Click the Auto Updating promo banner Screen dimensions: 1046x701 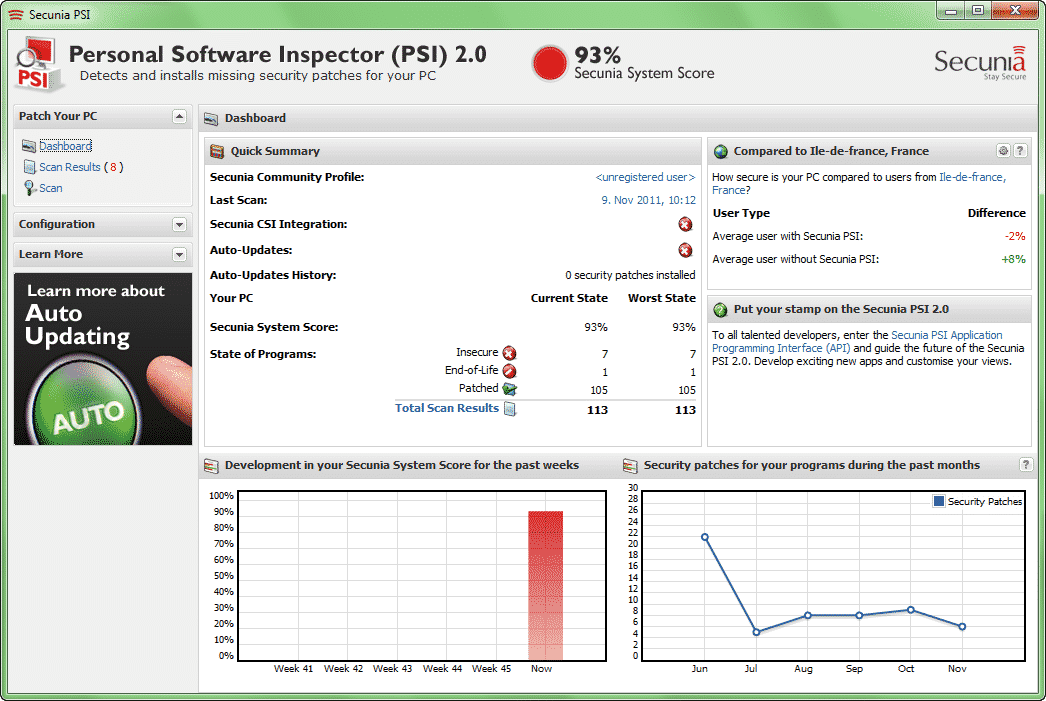pyautogui.click(x=103, y=359)
